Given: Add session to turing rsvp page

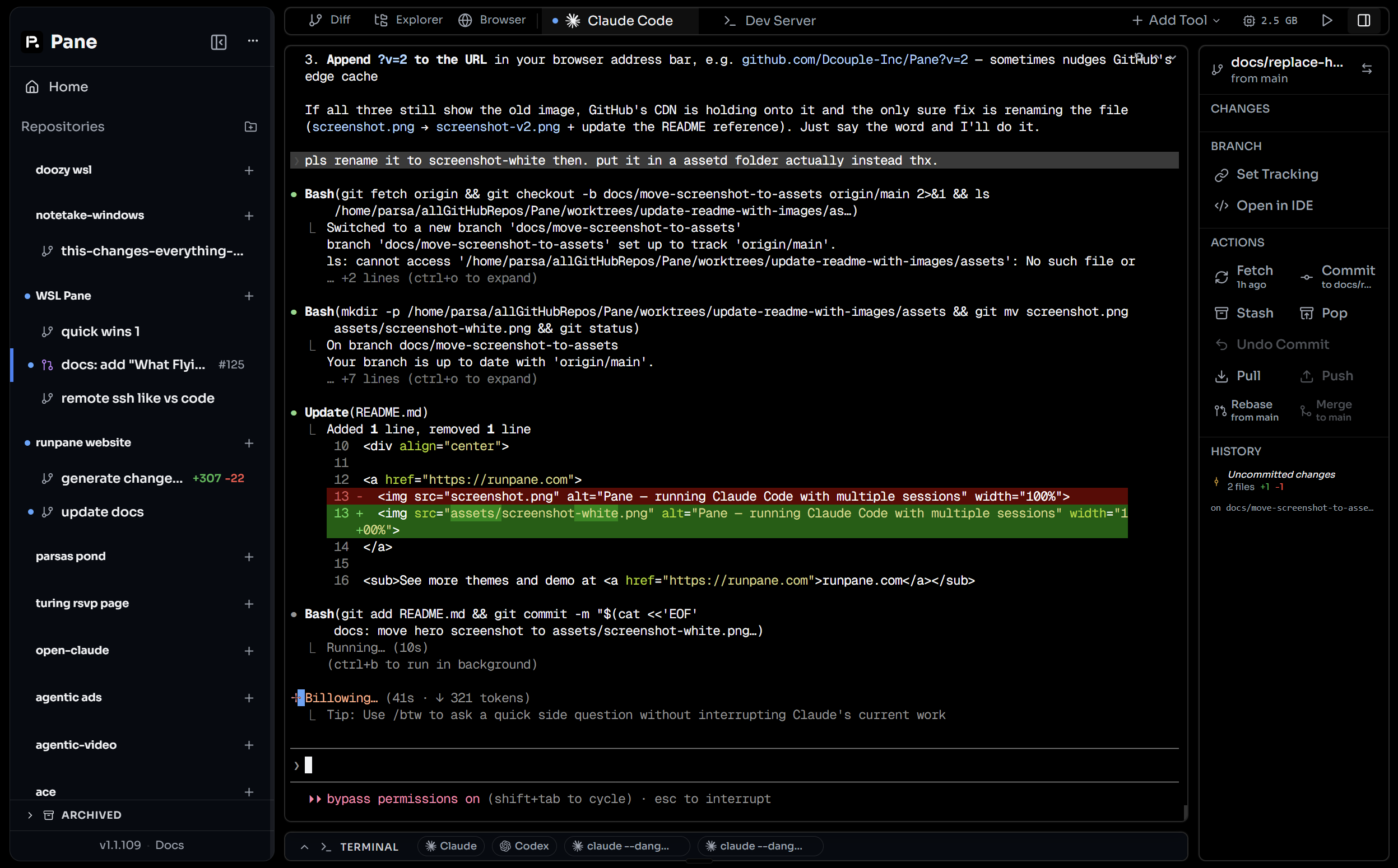Looking at the screenshot, I should [x=249, y=604].
